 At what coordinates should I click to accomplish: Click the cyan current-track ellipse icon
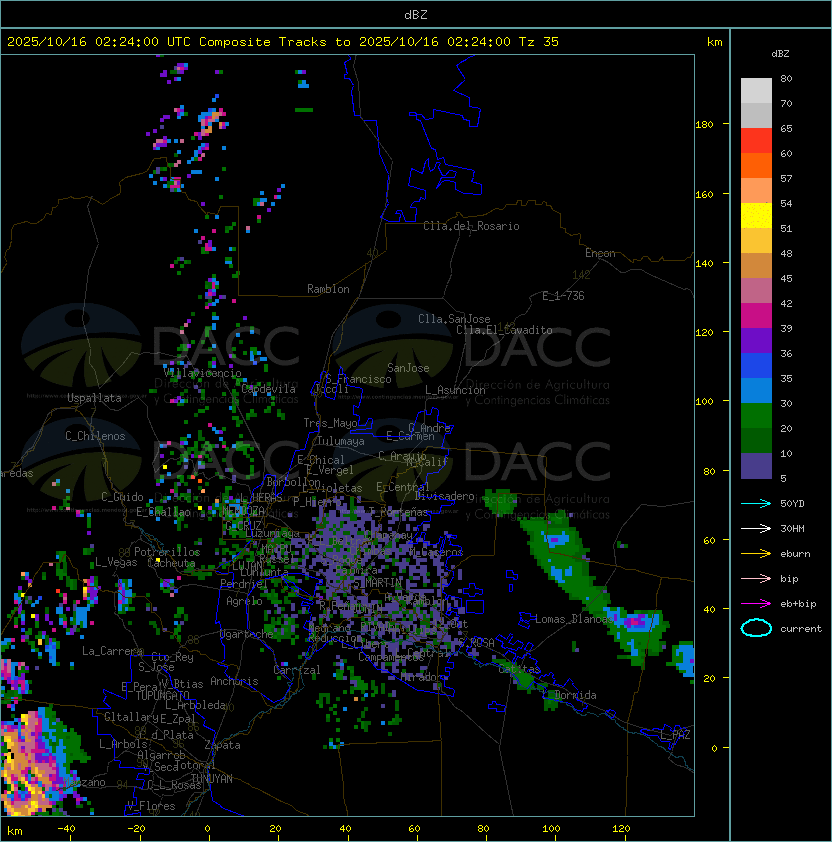756,628
